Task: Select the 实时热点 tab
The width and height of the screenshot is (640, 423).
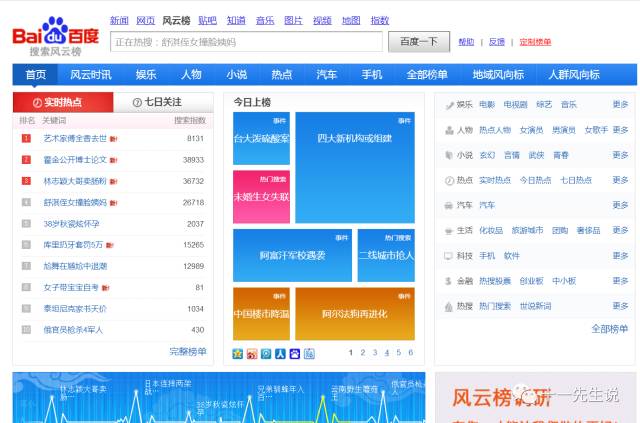Action: click(x=62, y=102)
